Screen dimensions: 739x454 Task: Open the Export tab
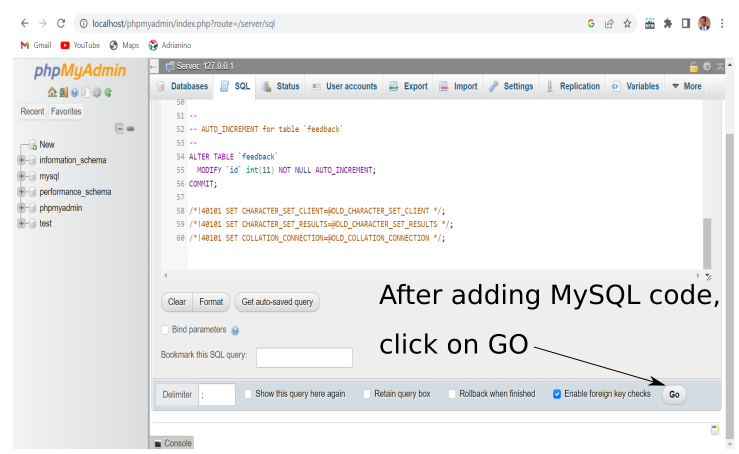pyautogui.click(x=408, y=86)
